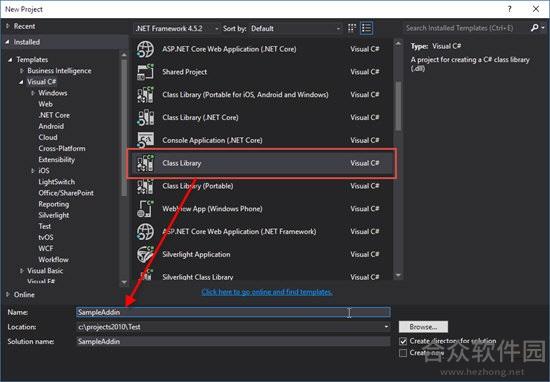The width and height of the screenshot is (550, 382).
Task: Click the Silverlight Application icon
Action: click(145, 254)
